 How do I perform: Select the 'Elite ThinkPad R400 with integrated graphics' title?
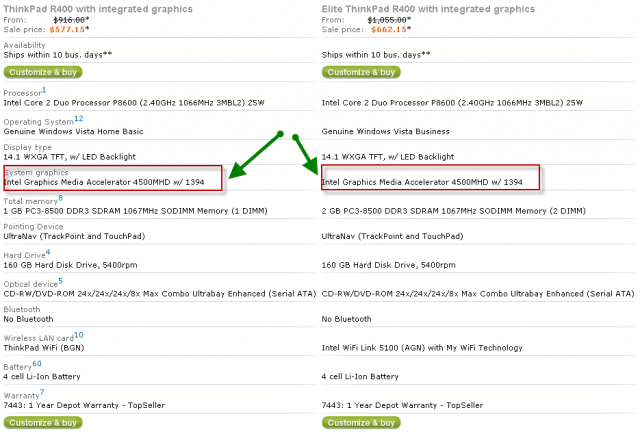[428, 9]
